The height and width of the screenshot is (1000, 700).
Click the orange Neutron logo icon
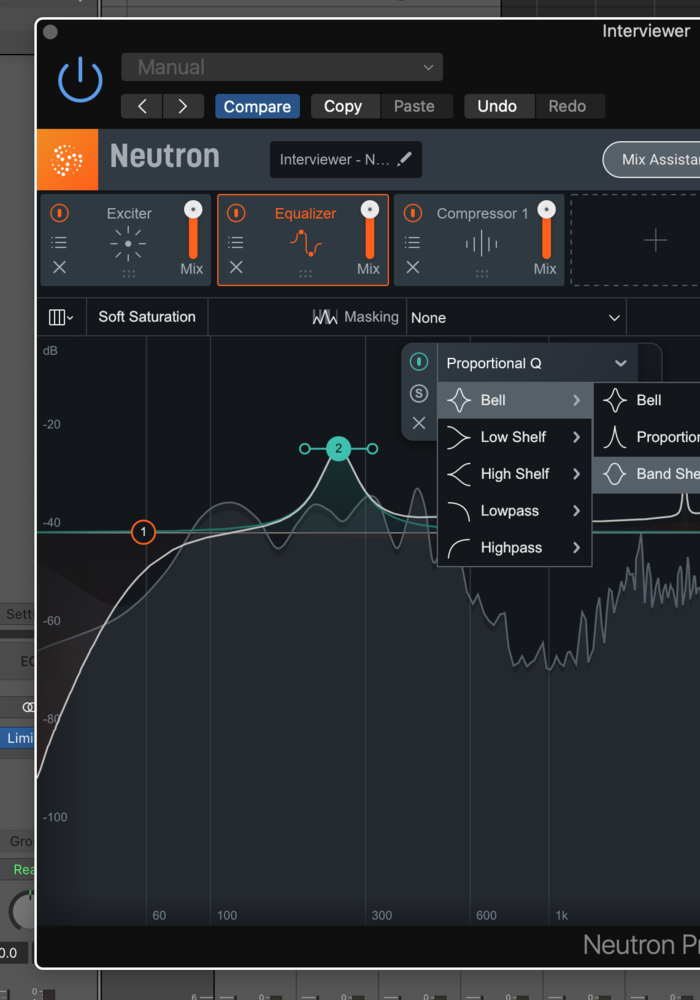67,159
